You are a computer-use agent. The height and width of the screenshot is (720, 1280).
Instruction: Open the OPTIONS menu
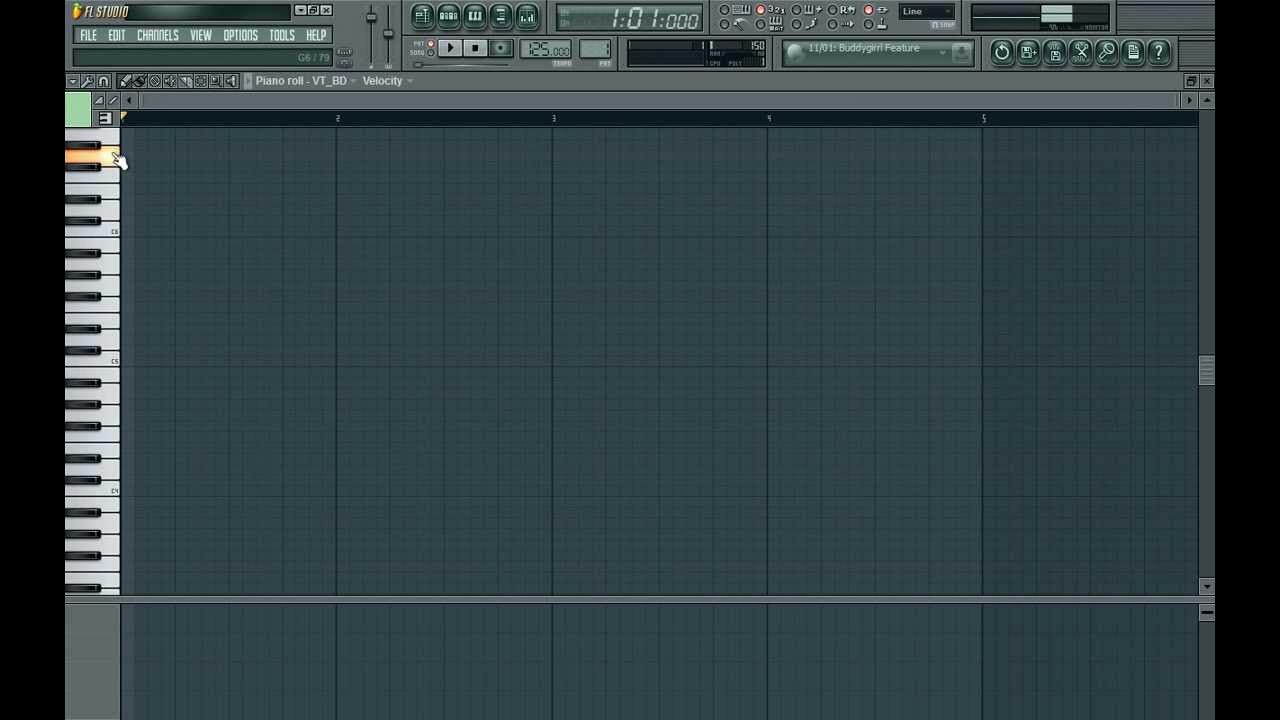(x=240, y=35)
